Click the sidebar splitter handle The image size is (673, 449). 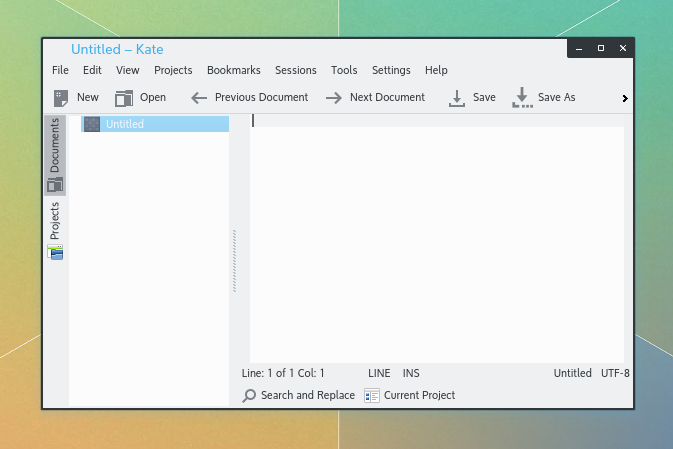(234, 261)
